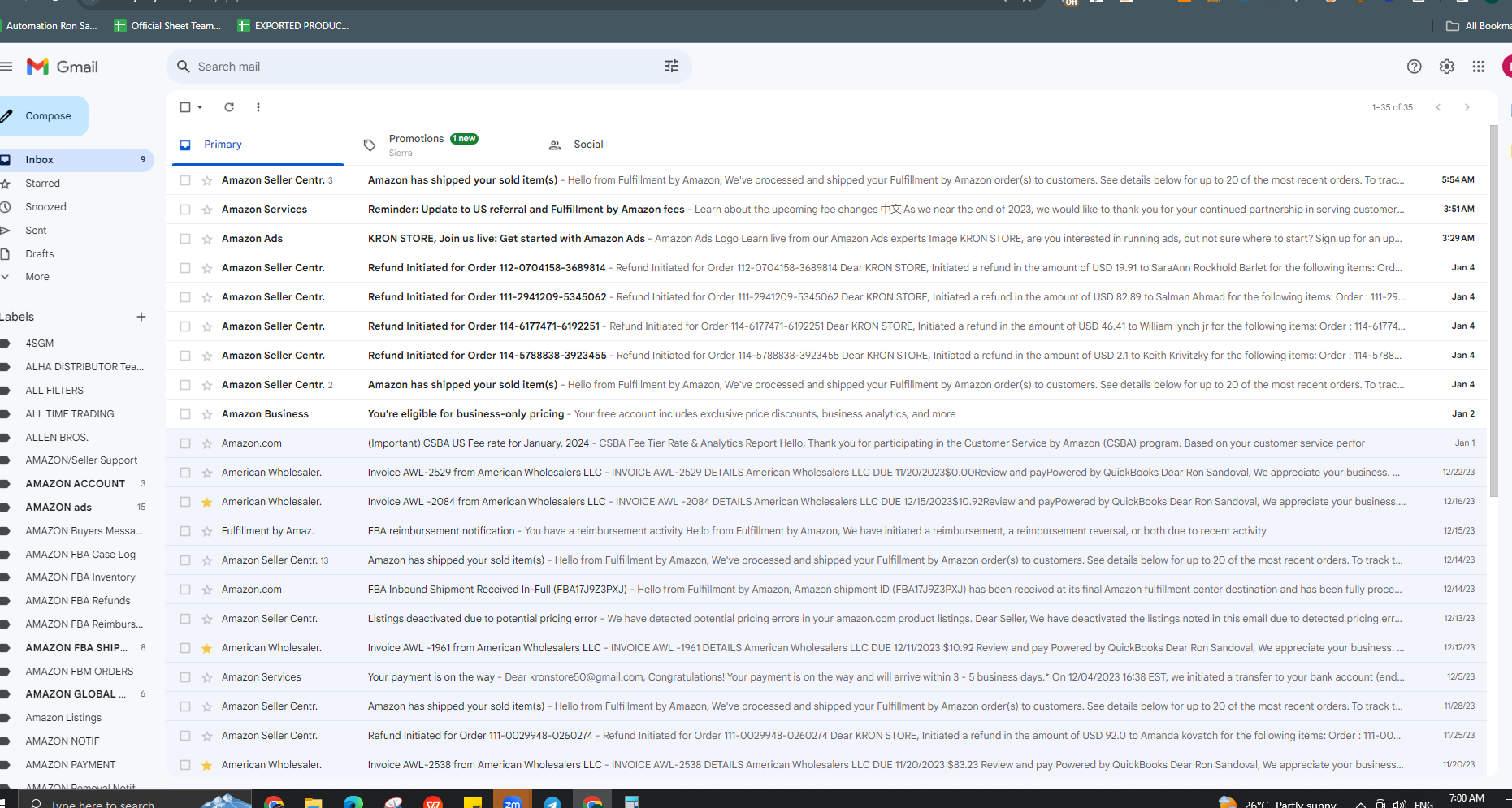Star the FBA reimbursement notification email
The image size is (1512, 808).
[x=207, y=531]
